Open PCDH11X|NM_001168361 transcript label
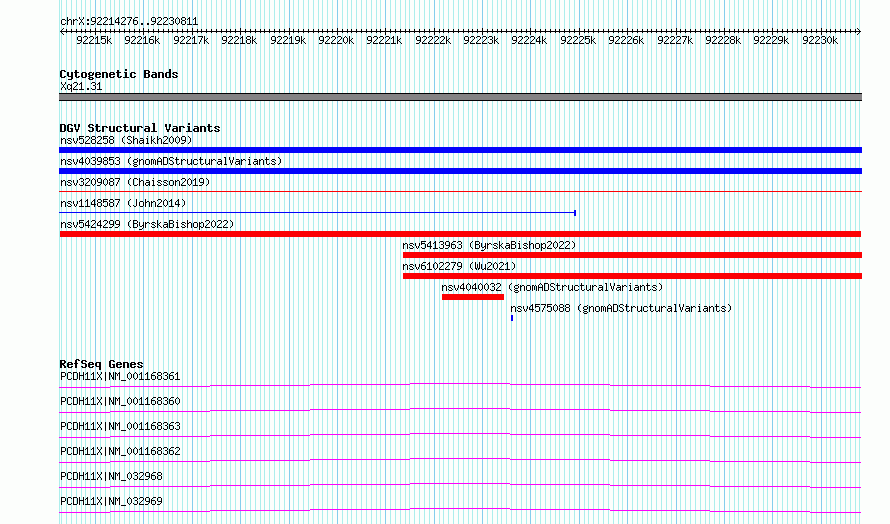 tap(120, 376)
